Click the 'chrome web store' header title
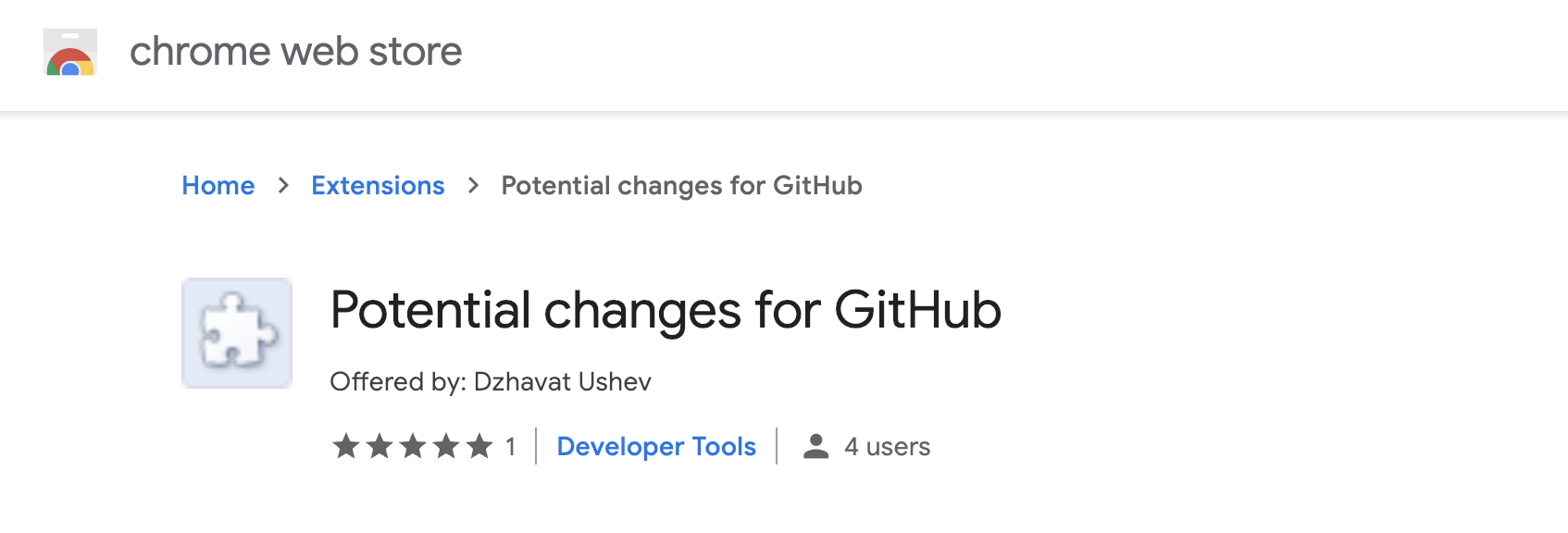The width and height of the screenshot is (1568, 533). click(295, 52)
